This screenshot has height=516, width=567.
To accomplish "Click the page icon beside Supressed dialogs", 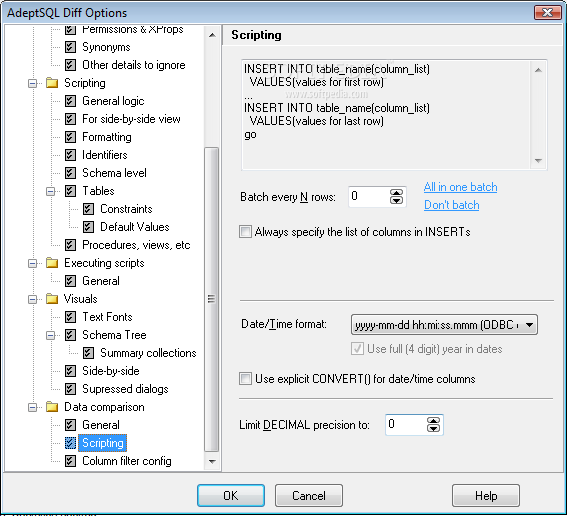I will click(70, 389).
